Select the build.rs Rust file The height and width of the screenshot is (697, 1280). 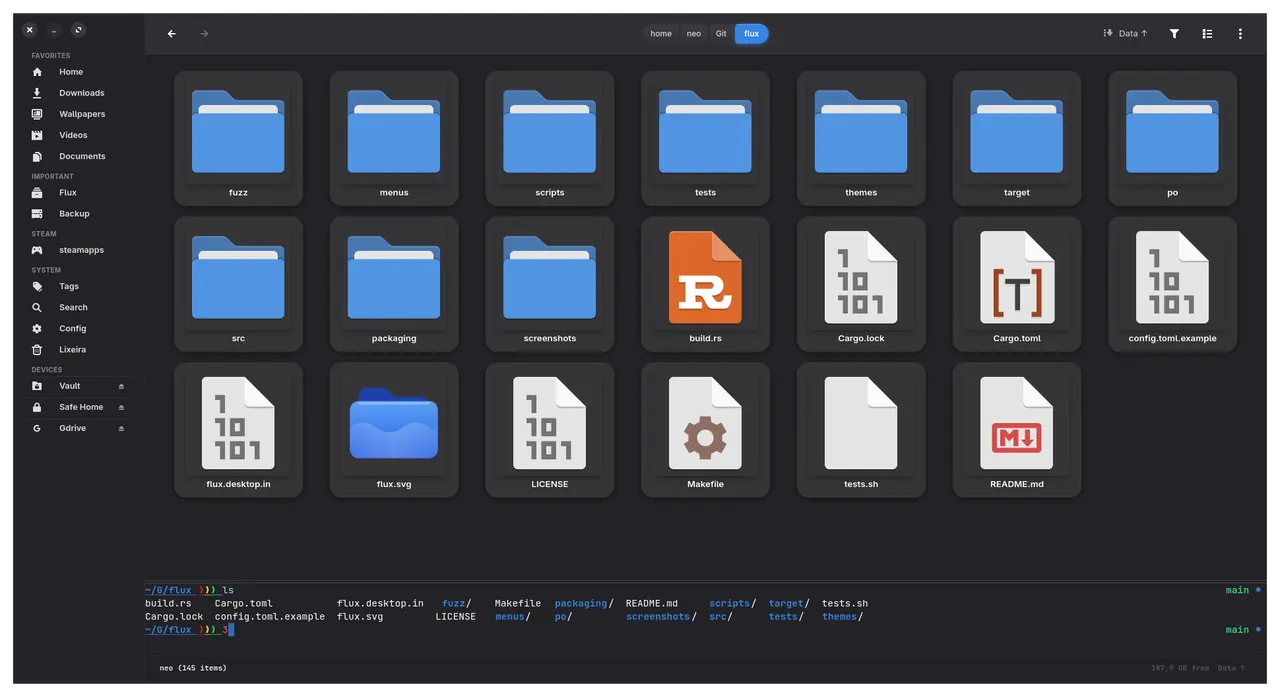[705, 284]
